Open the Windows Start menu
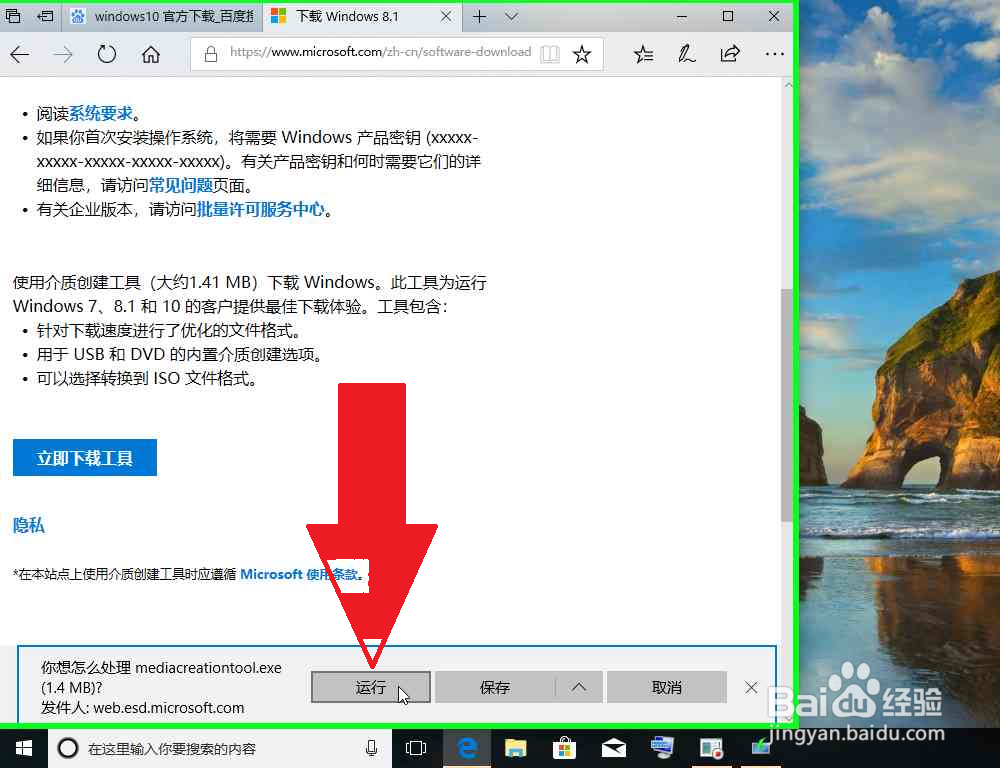This screenshot has width=1000, height=768. coord(24,748)
